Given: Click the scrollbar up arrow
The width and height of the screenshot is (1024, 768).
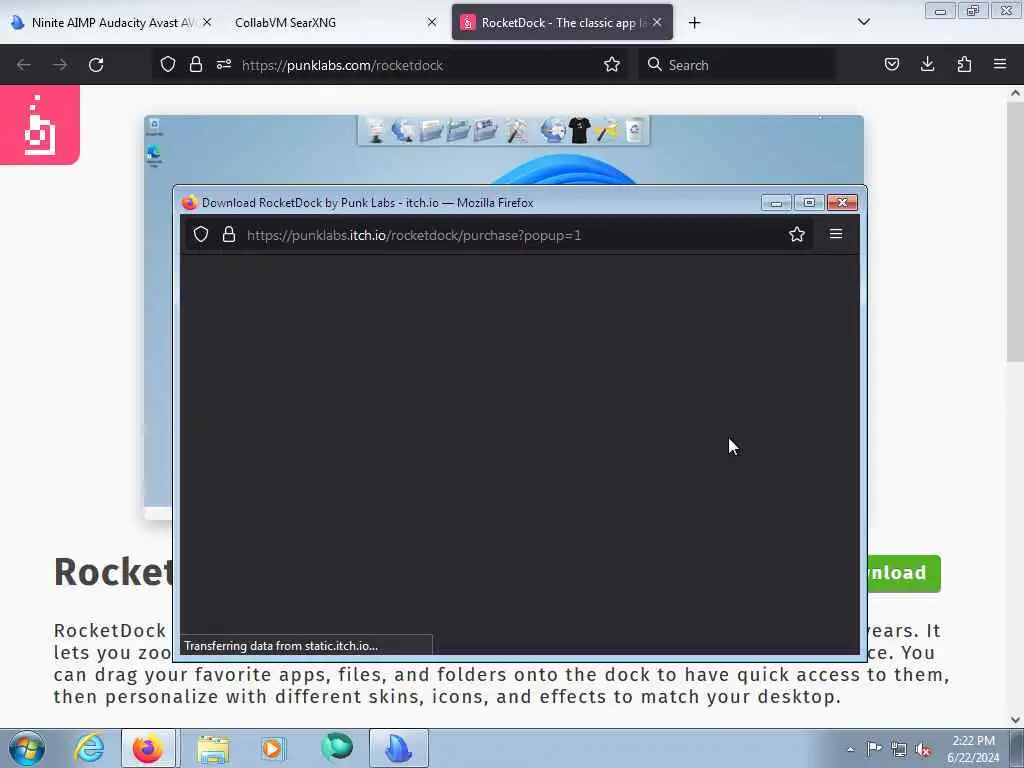Looking at the screenshot, I should tap(1015, 93).
